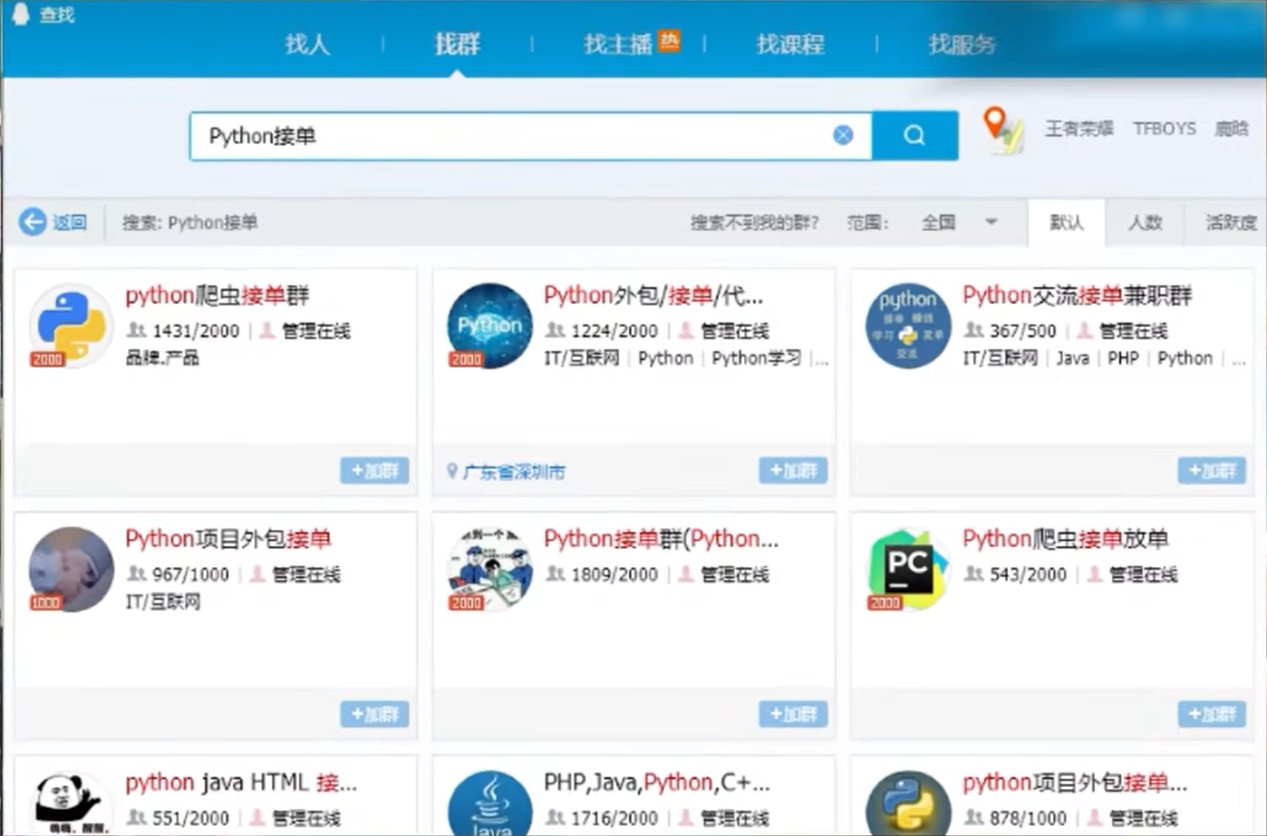Screen dimensions: 1267x836
Task: Switch to the 找课程 tab
Action: tap(790, 44)
